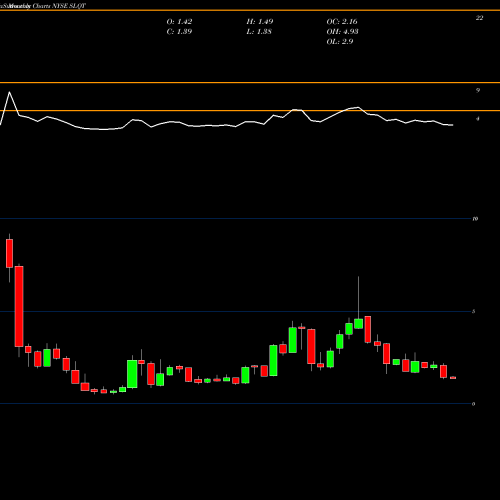
Task: Select the low price readout L: 1.38
Action: 259,32
